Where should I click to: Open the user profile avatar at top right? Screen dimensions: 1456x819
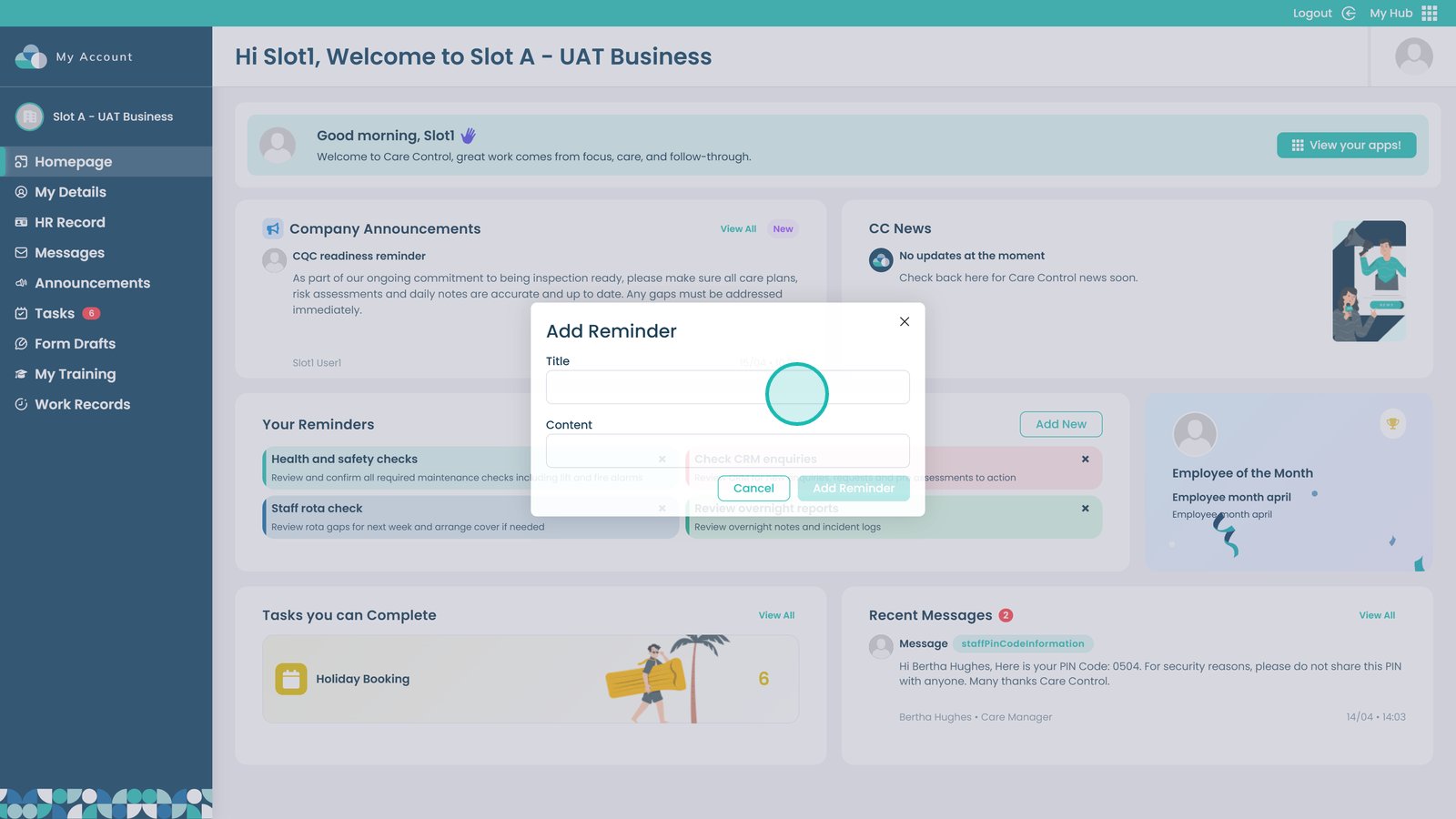pyautogui.click(x=1413, y=56)
